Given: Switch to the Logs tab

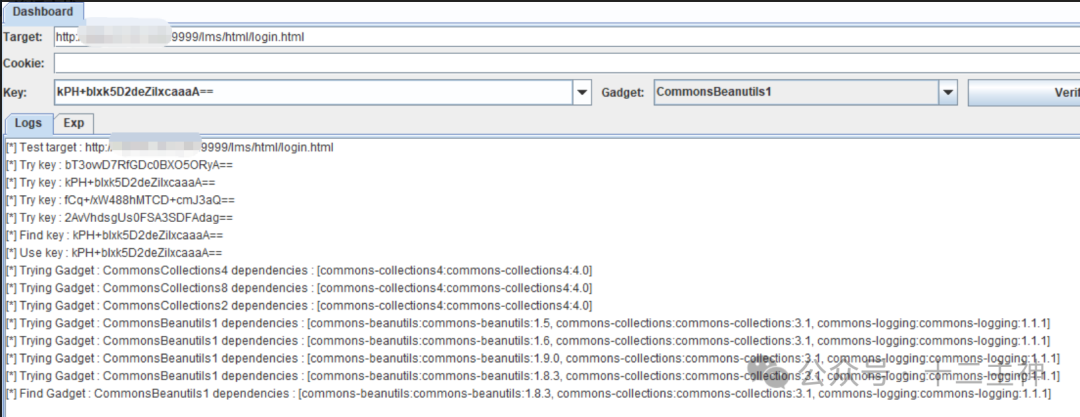Looking at the screenshot, I should click(x=28, y=123).
